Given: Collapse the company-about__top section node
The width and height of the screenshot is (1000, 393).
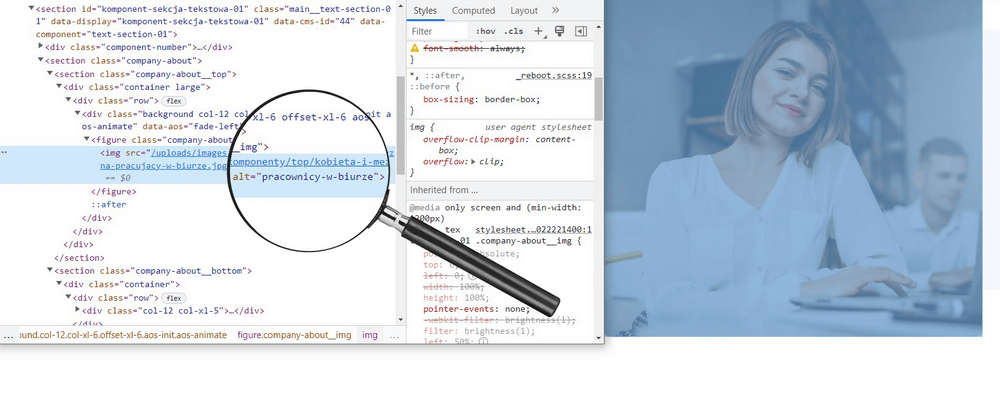Looking at the screenshot, I should coord(50,74).
